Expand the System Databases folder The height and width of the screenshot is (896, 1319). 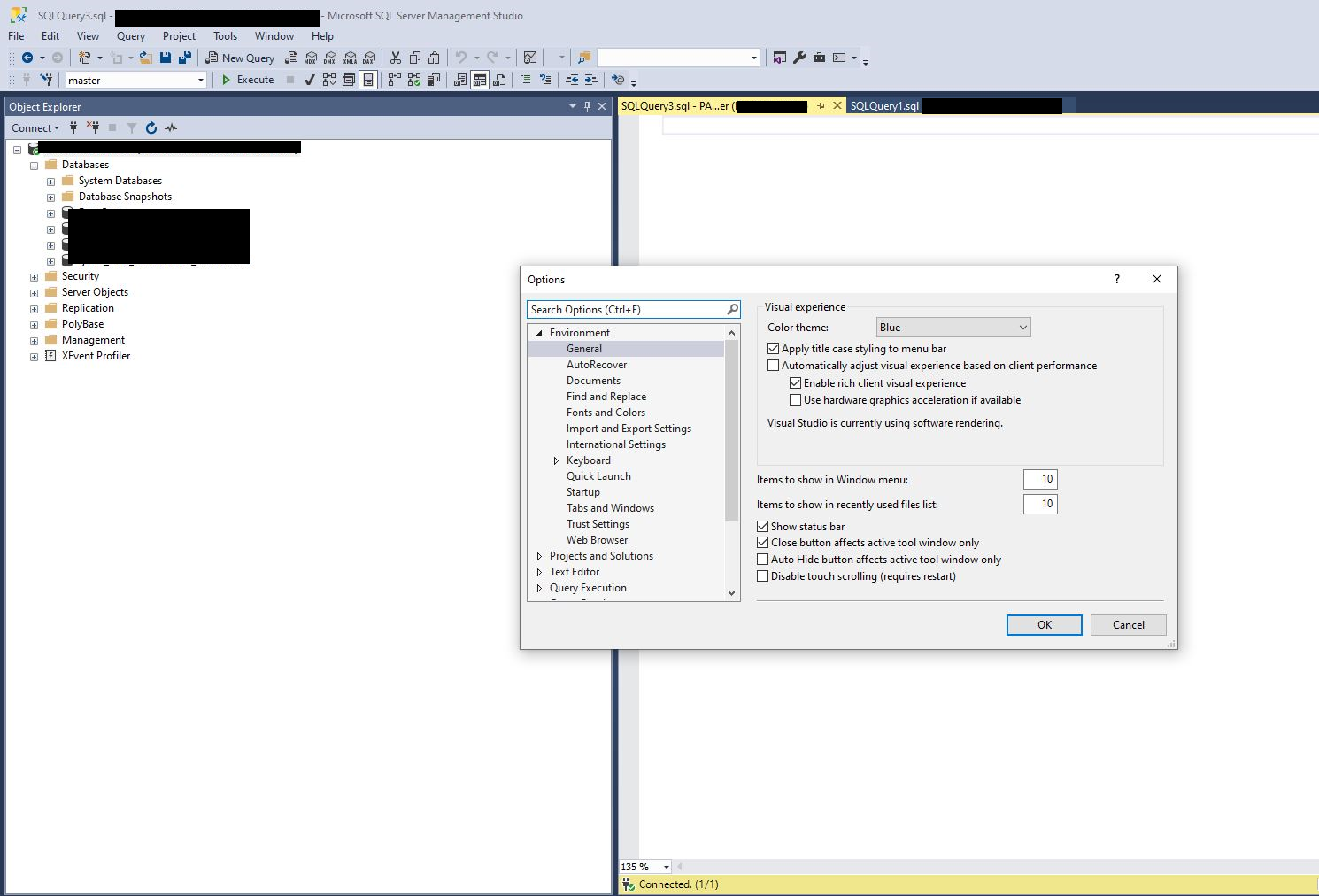point(50,182)
